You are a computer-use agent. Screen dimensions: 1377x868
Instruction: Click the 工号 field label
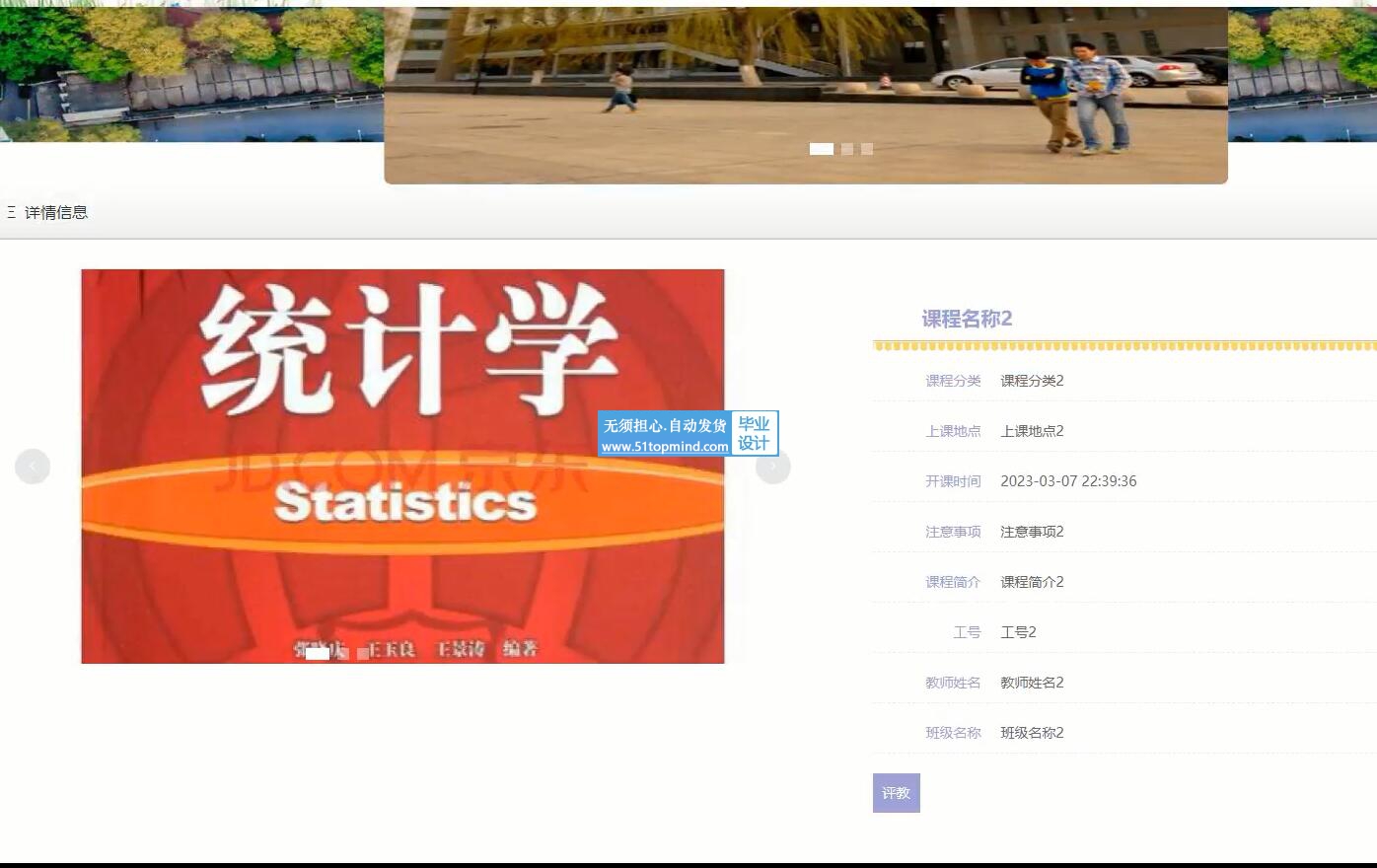pyautogui.click(x=967, y=632)
